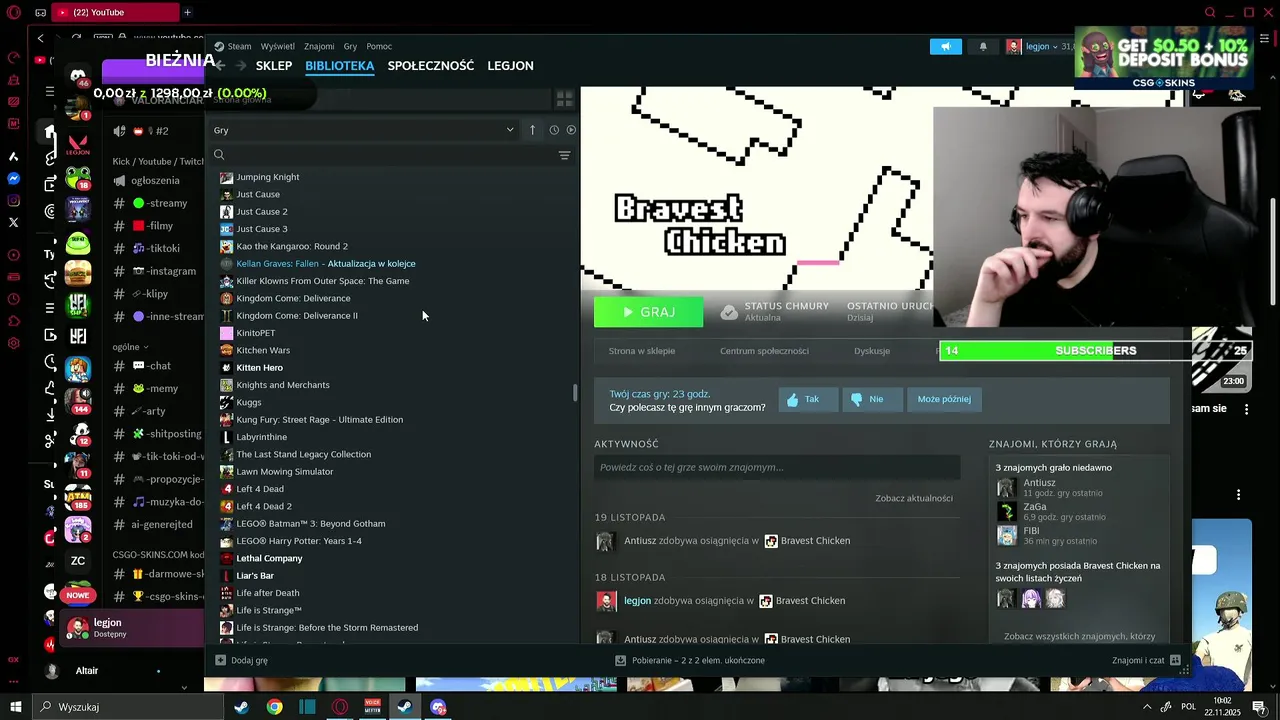Switch to BIBLIOTEKA tab
Screen dimensions: 1280x720
(340, 66)
